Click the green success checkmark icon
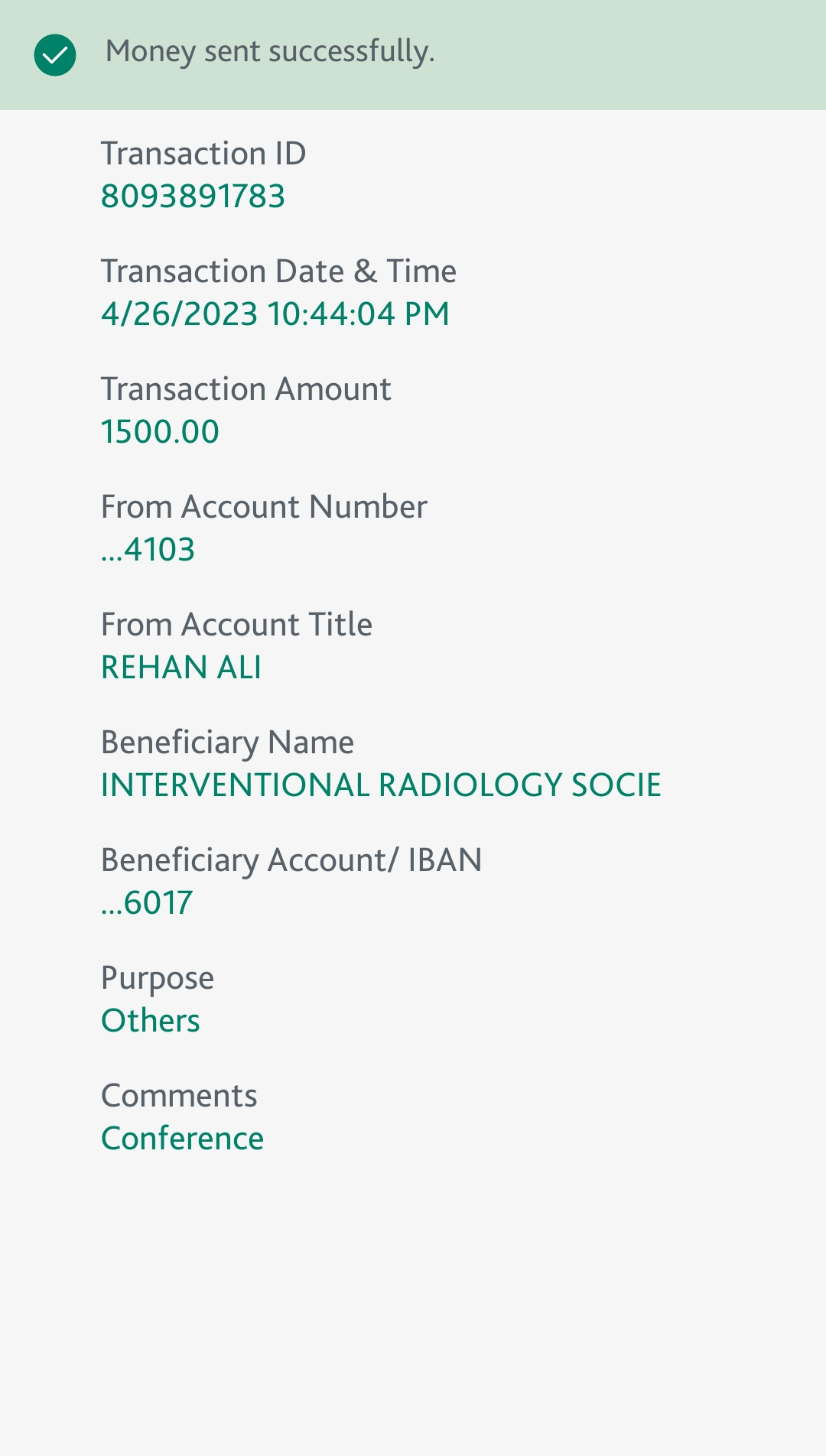The height and width of the screenshot is (1456, 826). [55, 55]
